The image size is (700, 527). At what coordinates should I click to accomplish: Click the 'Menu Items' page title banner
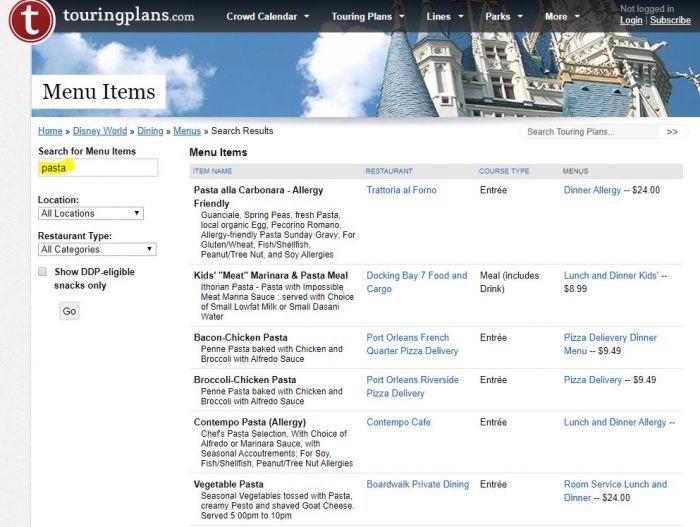tap(99, 92)
